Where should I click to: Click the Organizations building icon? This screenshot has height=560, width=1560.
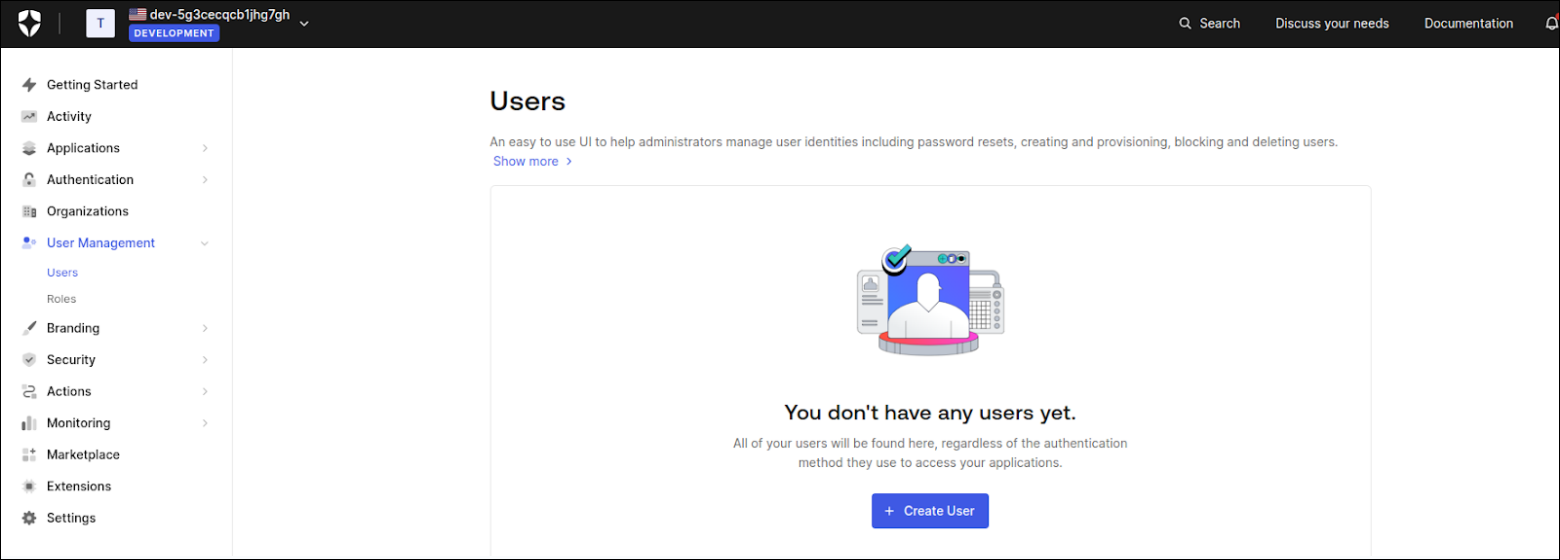tap(29, 212)
